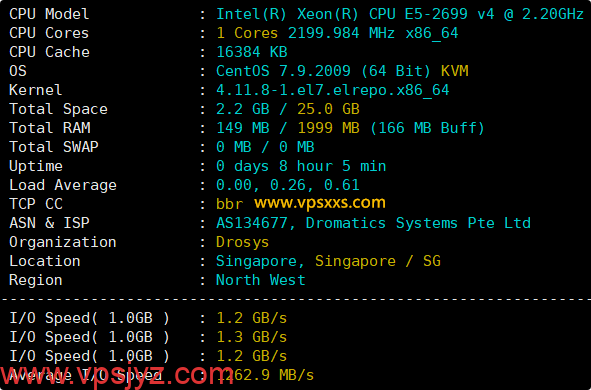Image resolution: width=591 pixels, height=390 pixels.
Task: Select the 'Total Space' label
Action: tap(58, 109)
